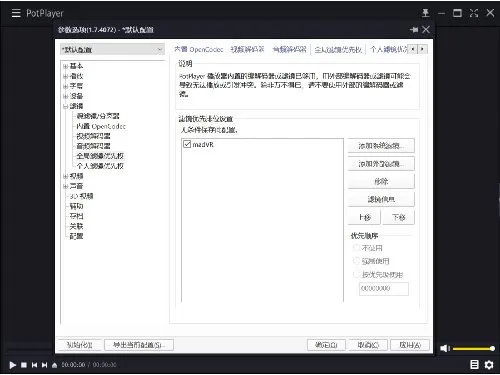Open the PotPlayer main menu hamburger icon
The width and height of the screenshot is (500, 375).
tap(16, 13)
